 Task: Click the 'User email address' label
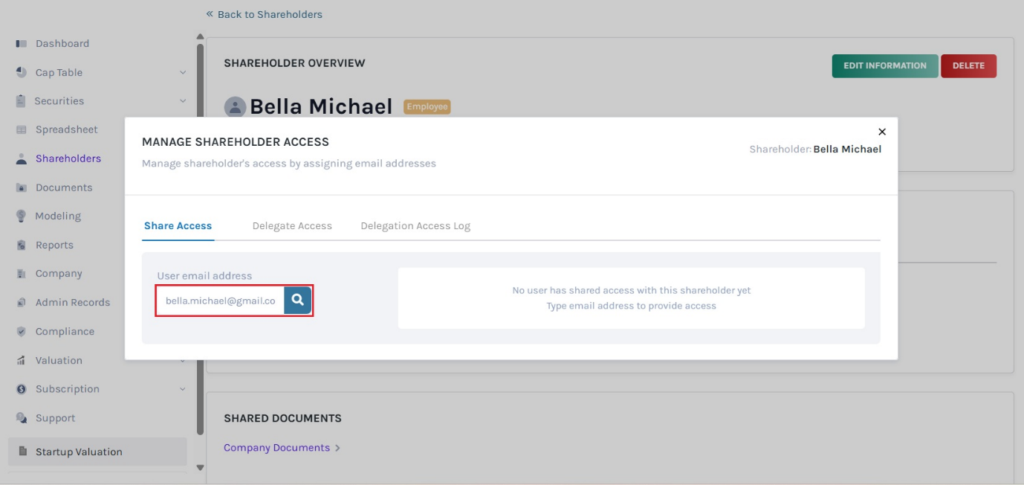click(x=204, y=276)
